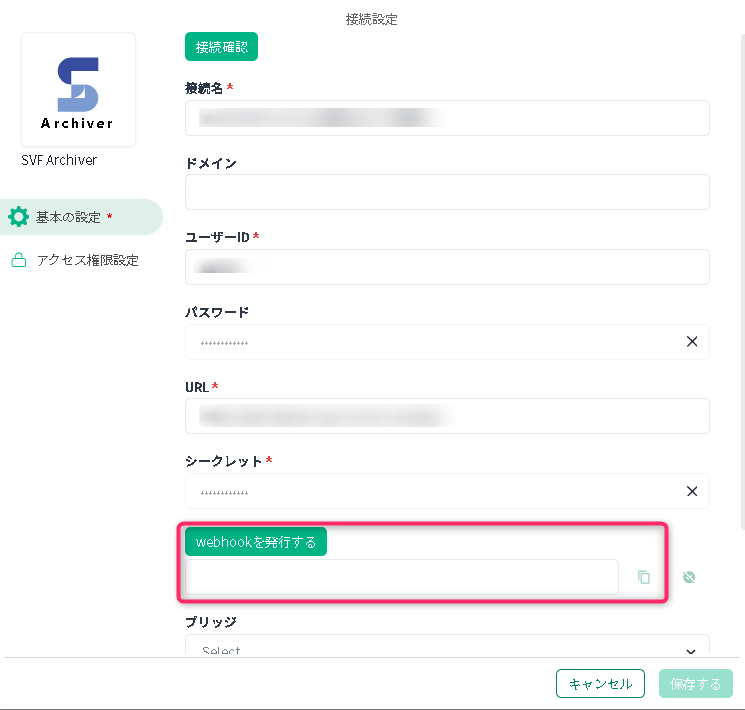Copy the webhook URL with copy icon
The image size is (745, 710).
click(644, 577)
